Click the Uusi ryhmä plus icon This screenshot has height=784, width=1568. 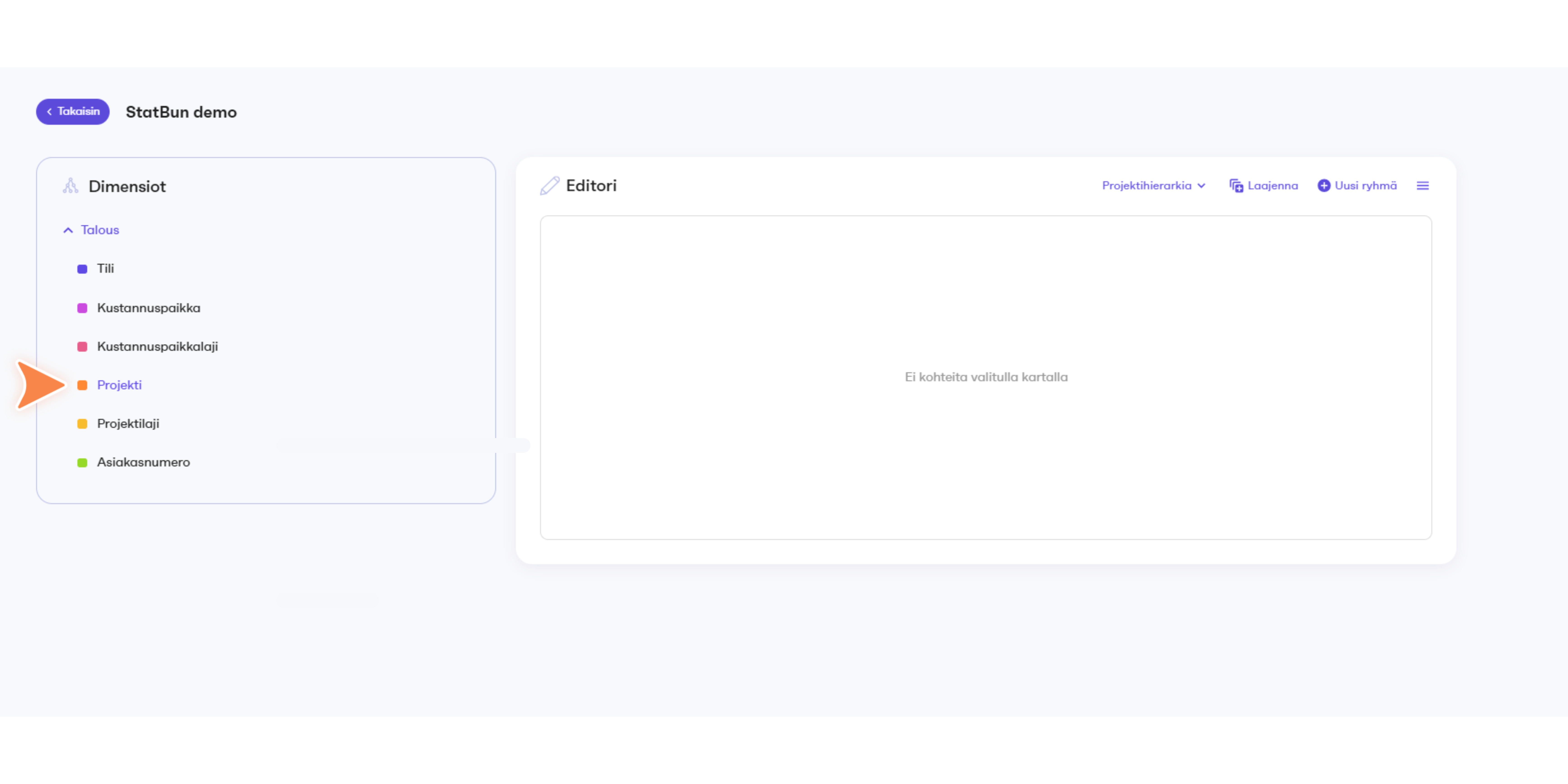(1324, 186)
